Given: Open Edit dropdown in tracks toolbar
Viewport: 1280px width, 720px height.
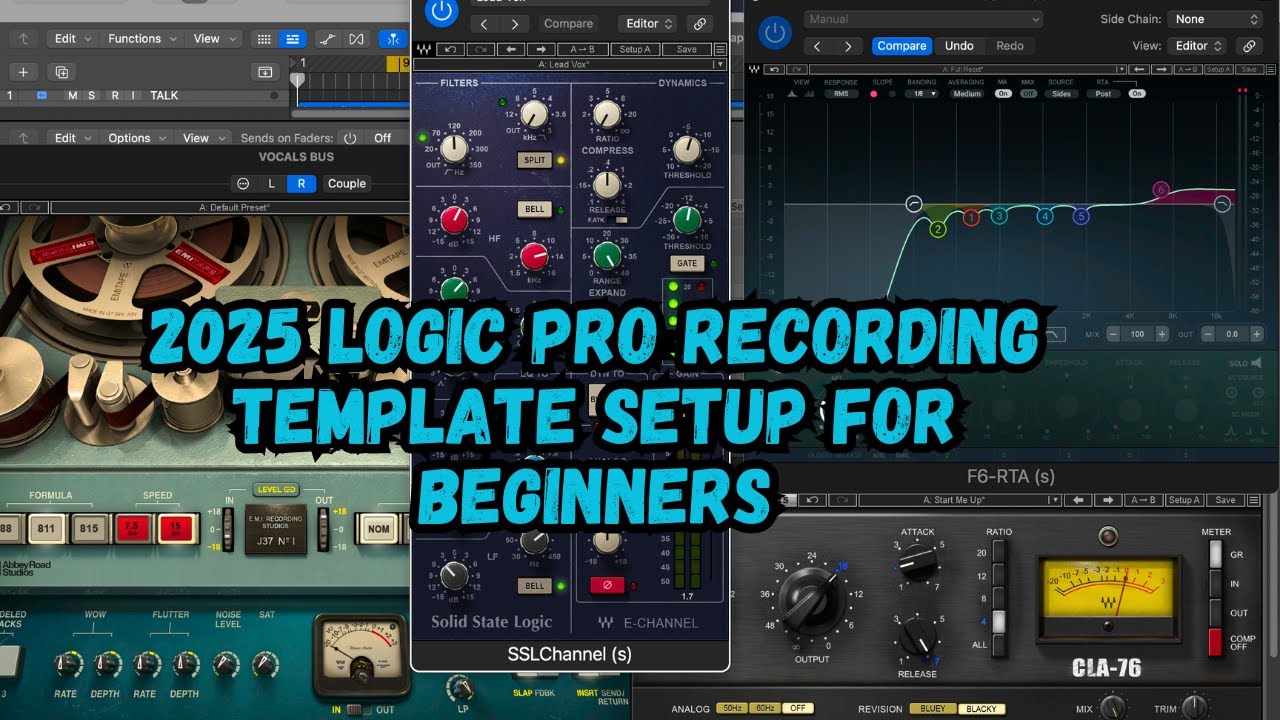Looking at the screenshot, I should pos(71,39).
